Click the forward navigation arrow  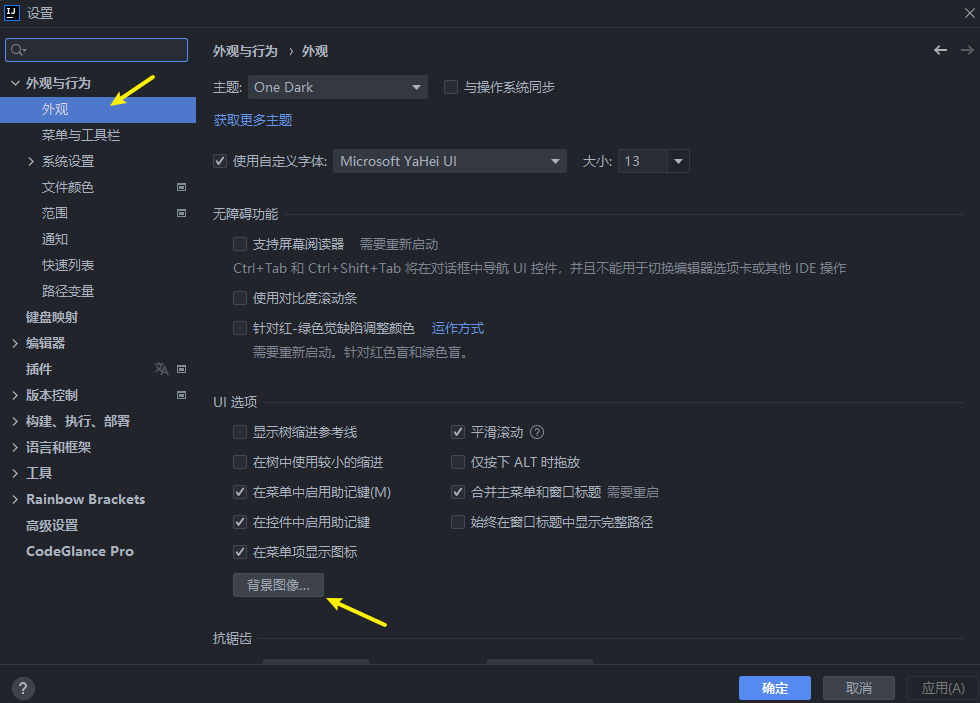pos(967,50)
